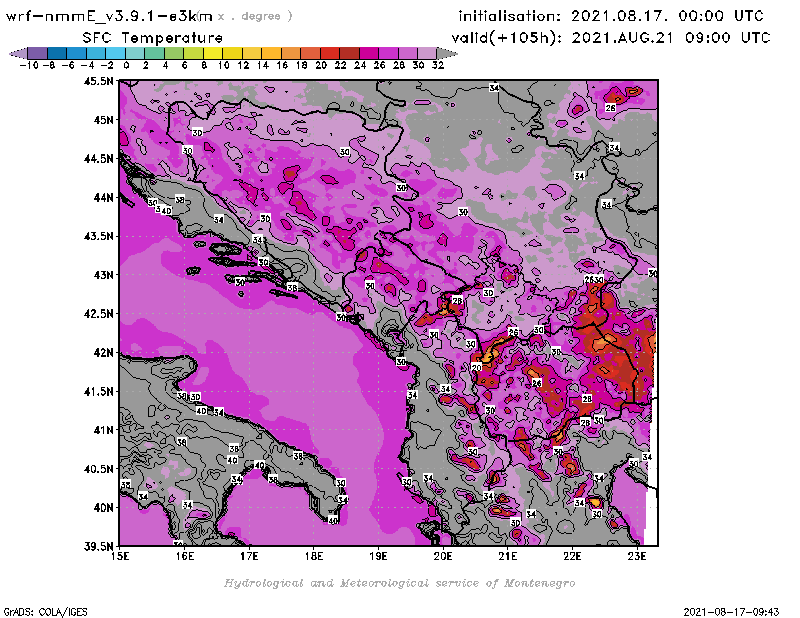Click the '20' contour label on the map
The width and height of the screenshot is (800, 618).
point(477,367)
